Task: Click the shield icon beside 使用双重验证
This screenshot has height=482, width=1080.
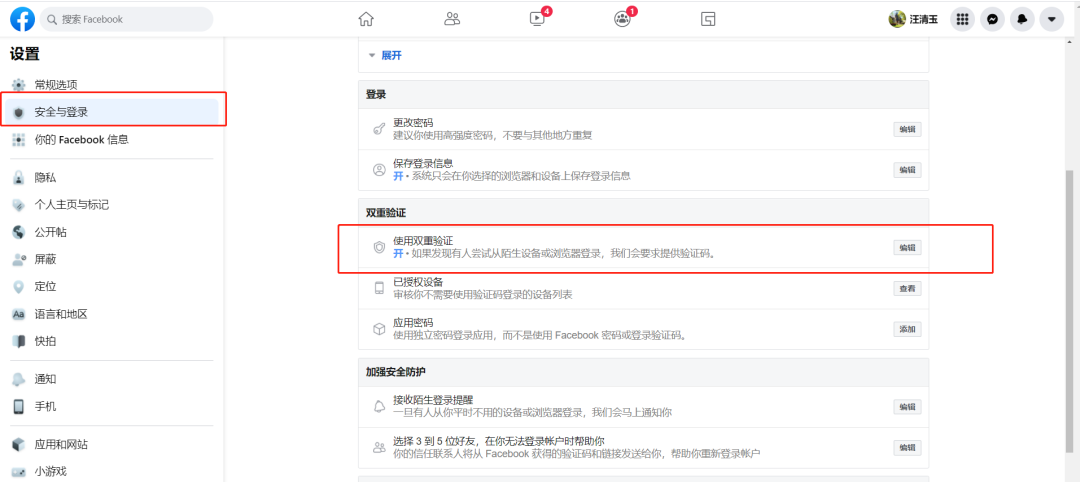Action: [x=378, y=248]
